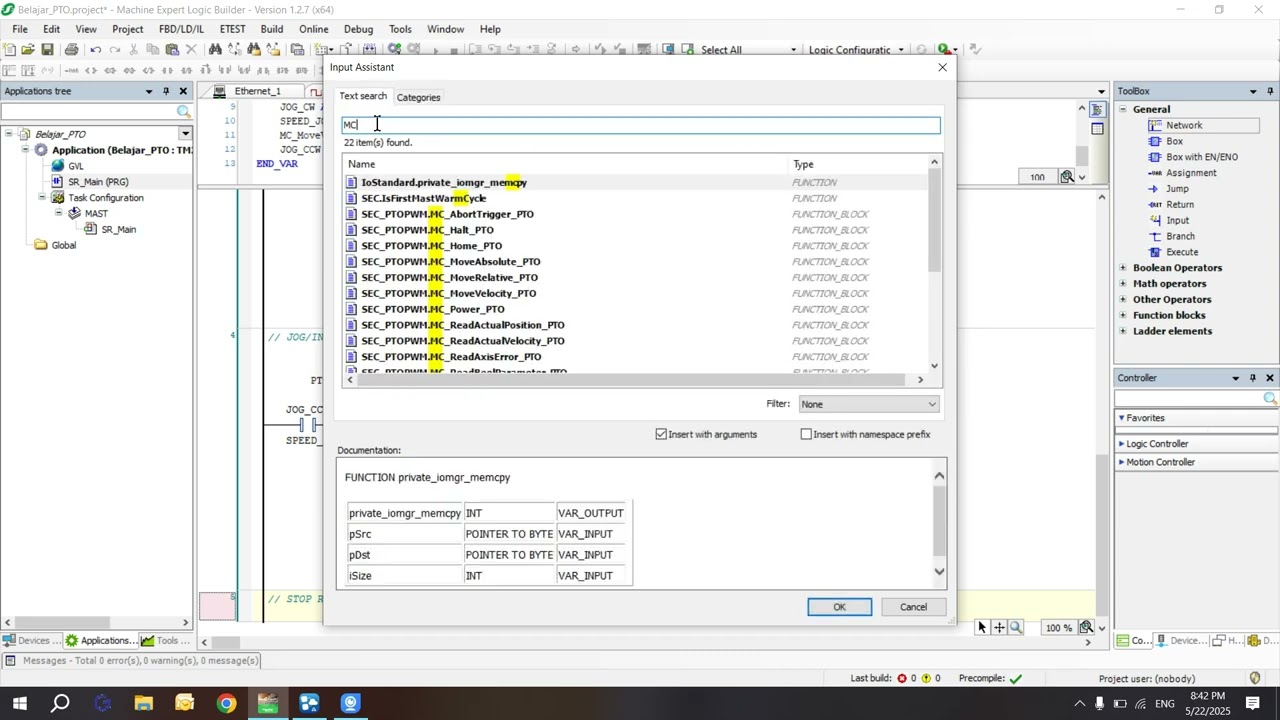1280x720 pixels.
Task: Expand the Ladder elements ToolBox group
Action: coord(1123,332)
